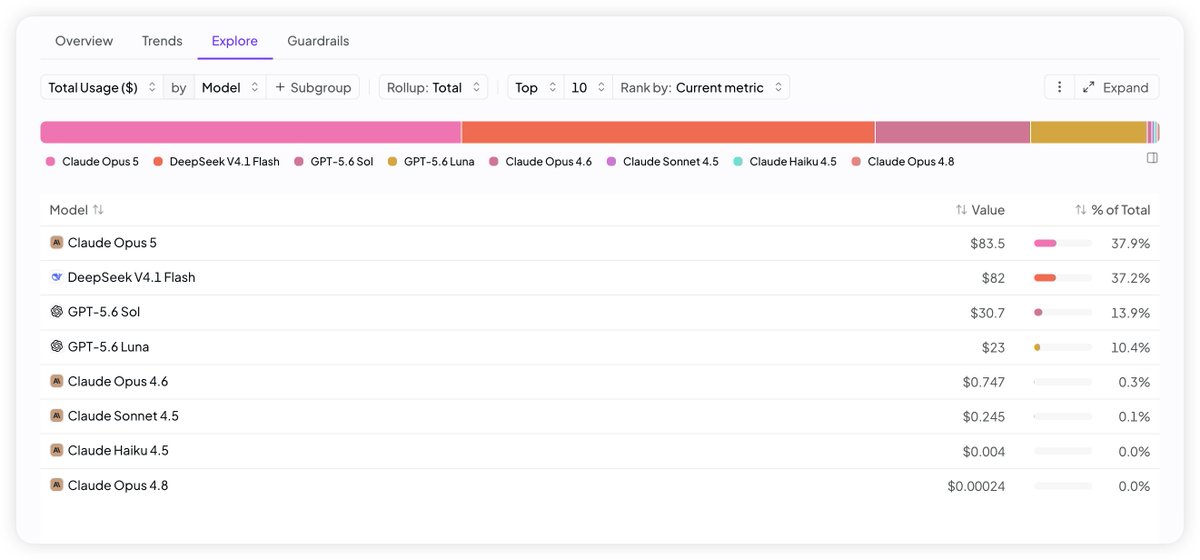Image resolution: width=1200 pixels, height=560 pixels.
Task: Sort by the Model column header
Action: click(x=76, y=210)
